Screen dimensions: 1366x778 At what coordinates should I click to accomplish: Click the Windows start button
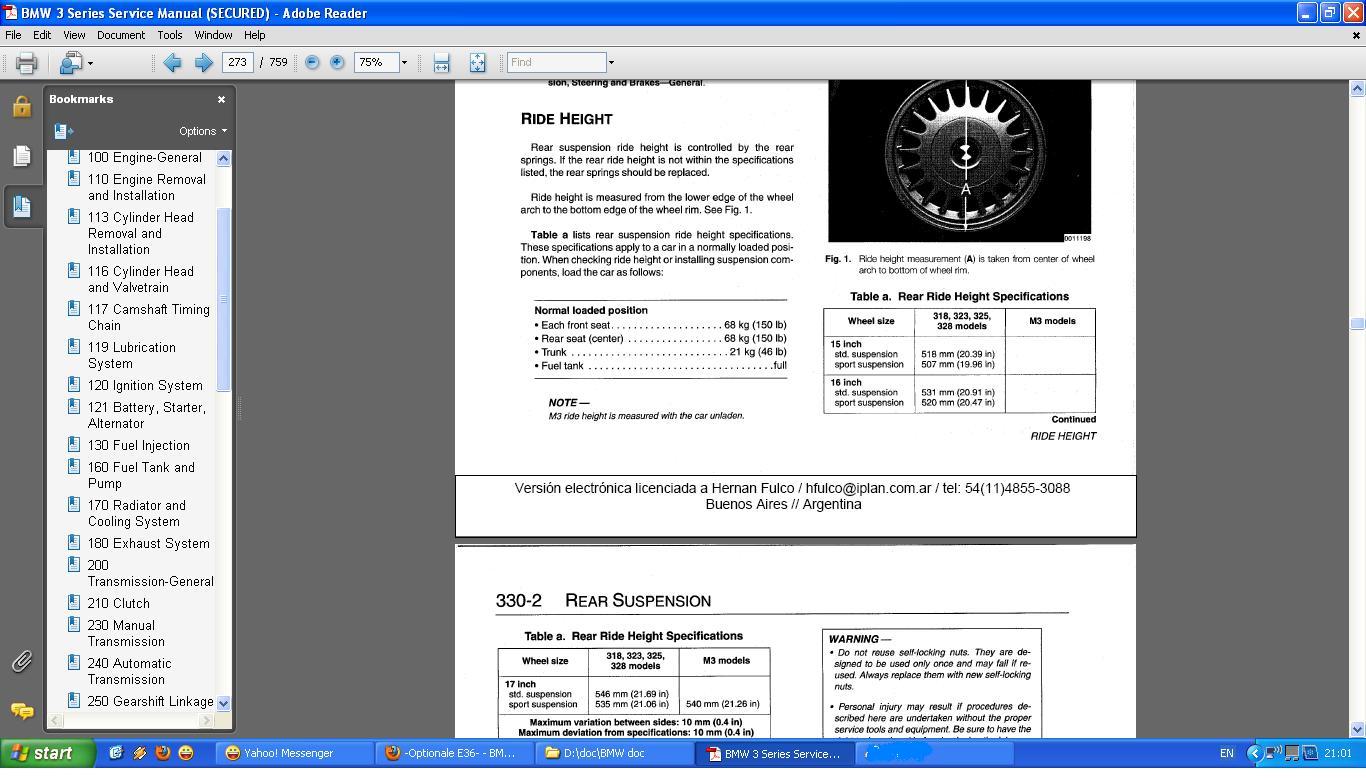(48, 753)
